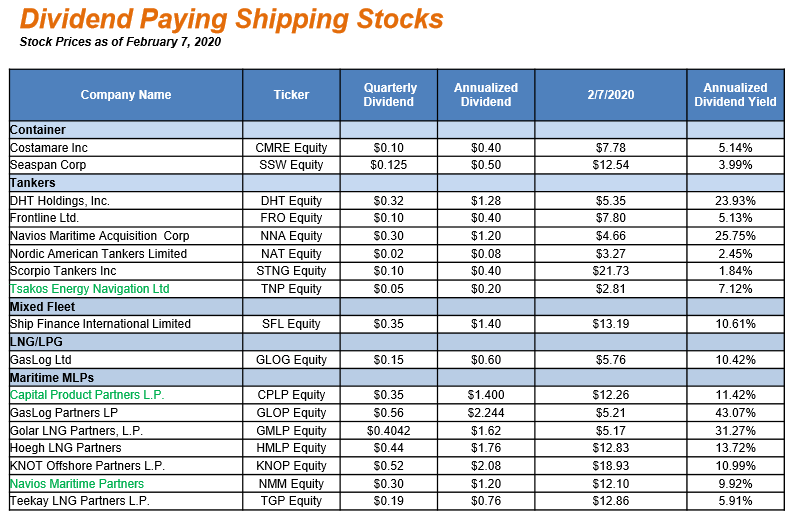Click the Tsakos Energy Navigation Ltd link
The image size is (796, 532).
pyautogui.click(x=89, y=289)
